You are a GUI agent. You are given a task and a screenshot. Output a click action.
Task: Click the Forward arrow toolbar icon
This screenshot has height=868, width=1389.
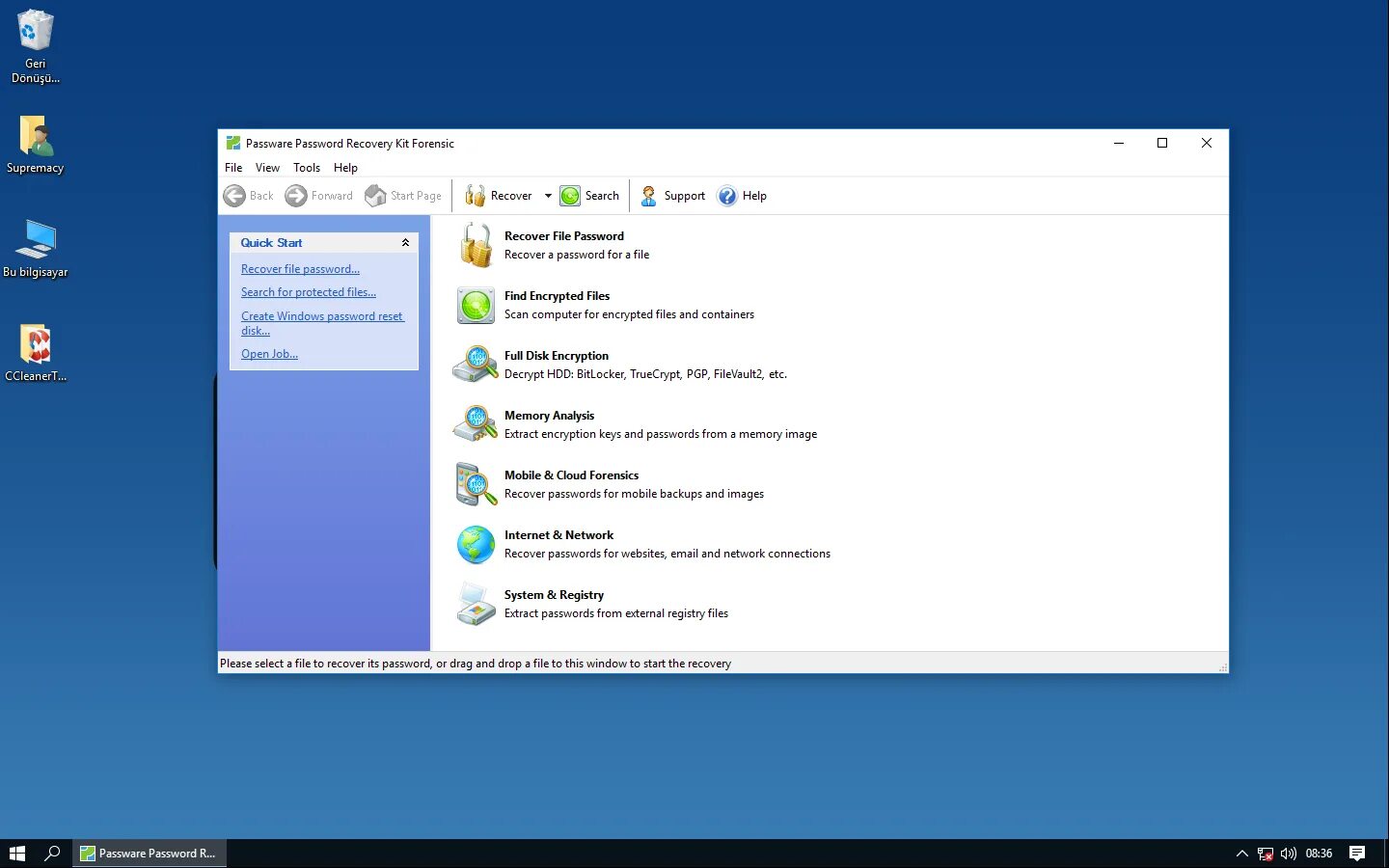click(x=296, y=196)
